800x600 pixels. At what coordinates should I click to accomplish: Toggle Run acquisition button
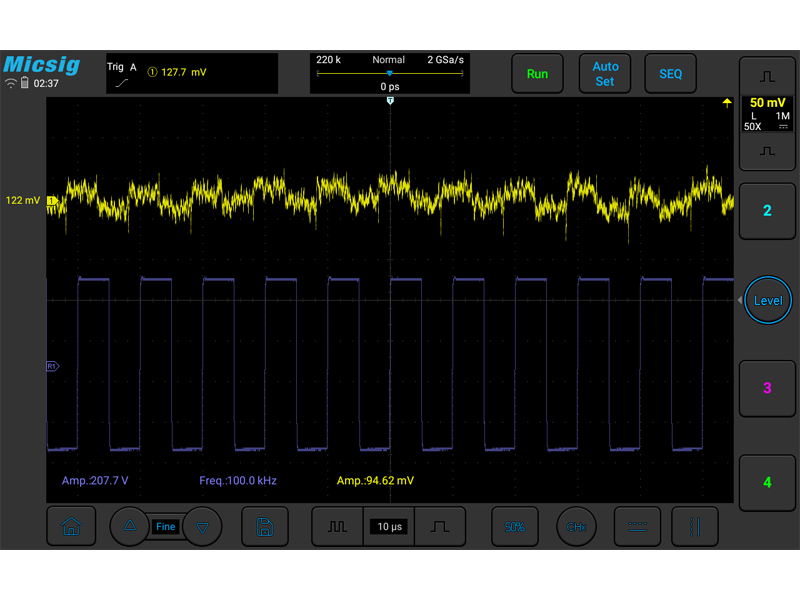click(537, 74)
